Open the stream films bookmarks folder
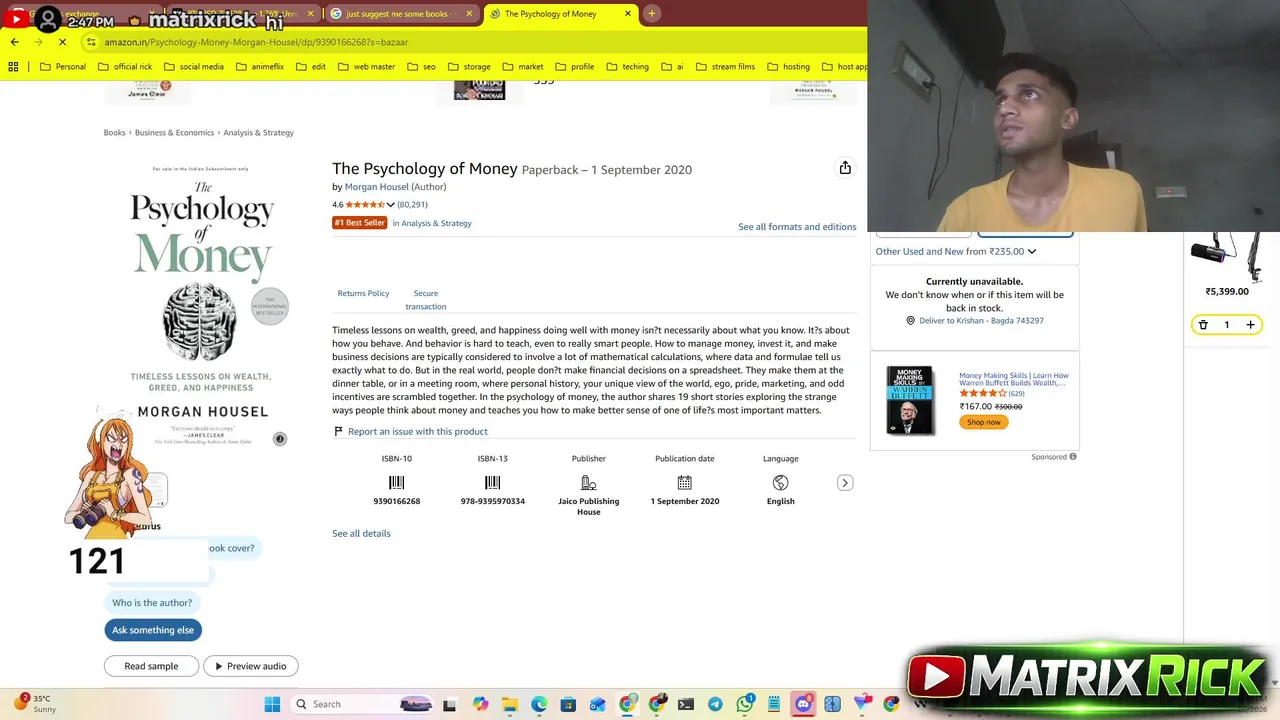 (724, 67)
